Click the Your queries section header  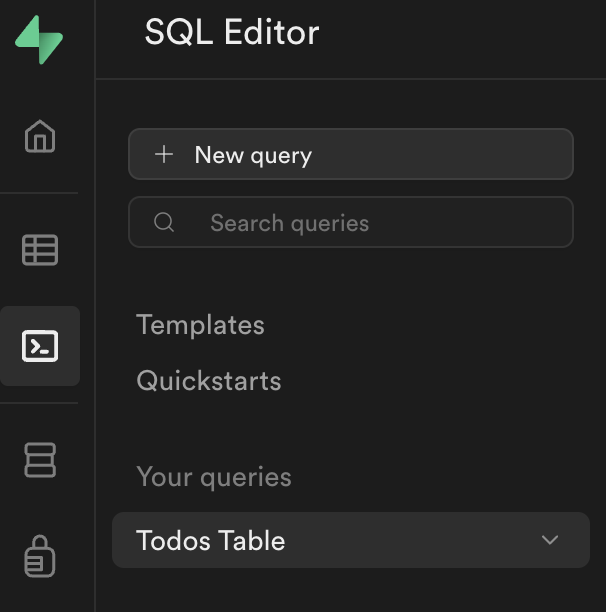coord(213,477)
